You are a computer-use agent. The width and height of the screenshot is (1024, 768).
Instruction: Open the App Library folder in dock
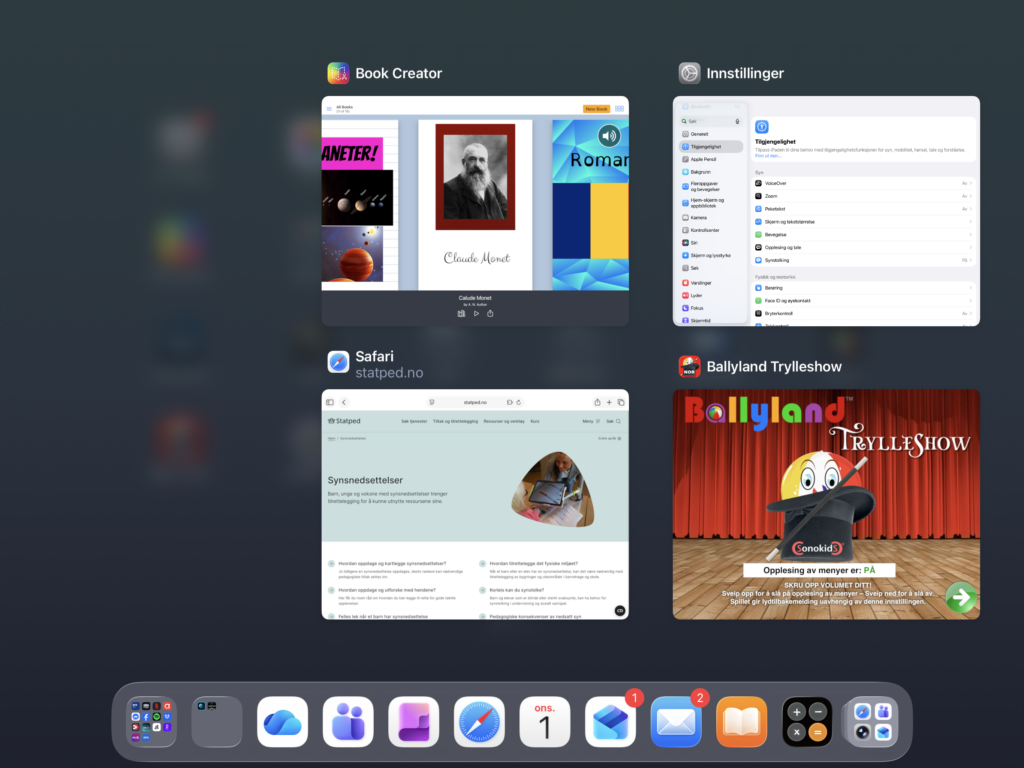pyautogui.click(x=872, y=722)
